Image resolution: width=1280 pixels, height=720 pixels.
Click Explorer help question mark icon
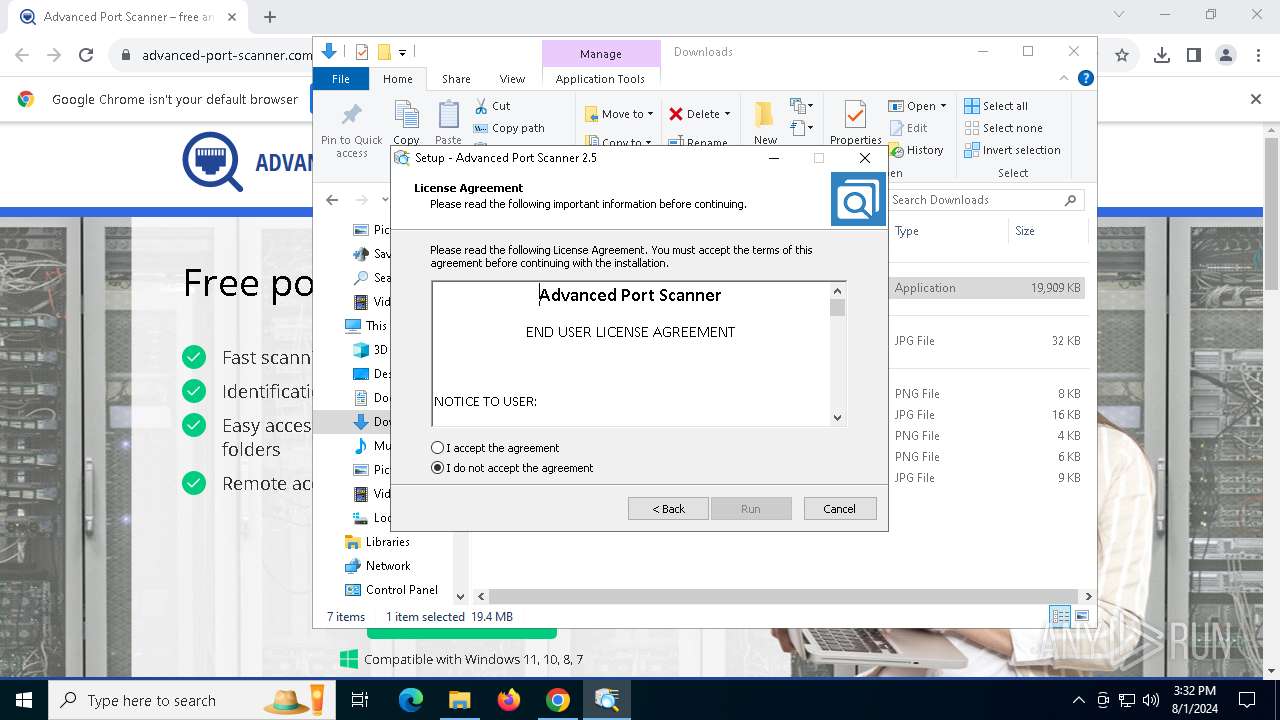tap(1085, 78)
